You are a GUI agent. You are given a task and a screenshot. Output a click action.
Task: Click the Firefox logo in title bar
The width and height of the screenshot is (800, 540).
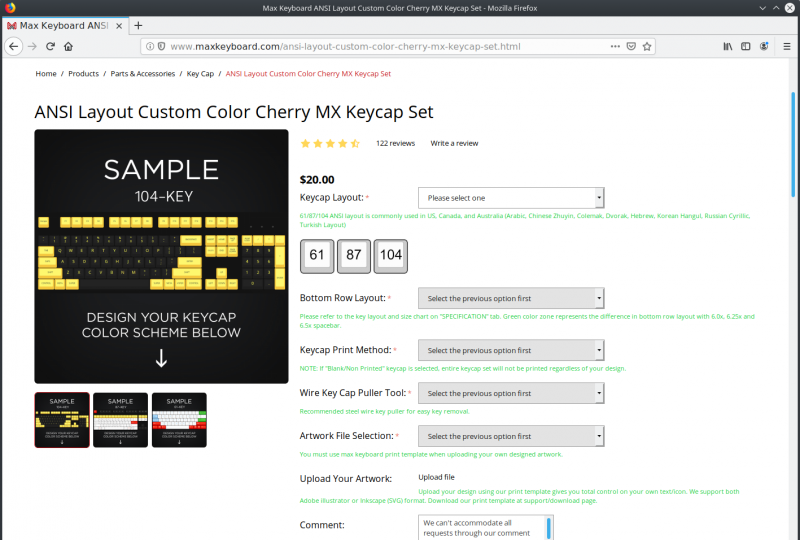[x=10, y=8]
